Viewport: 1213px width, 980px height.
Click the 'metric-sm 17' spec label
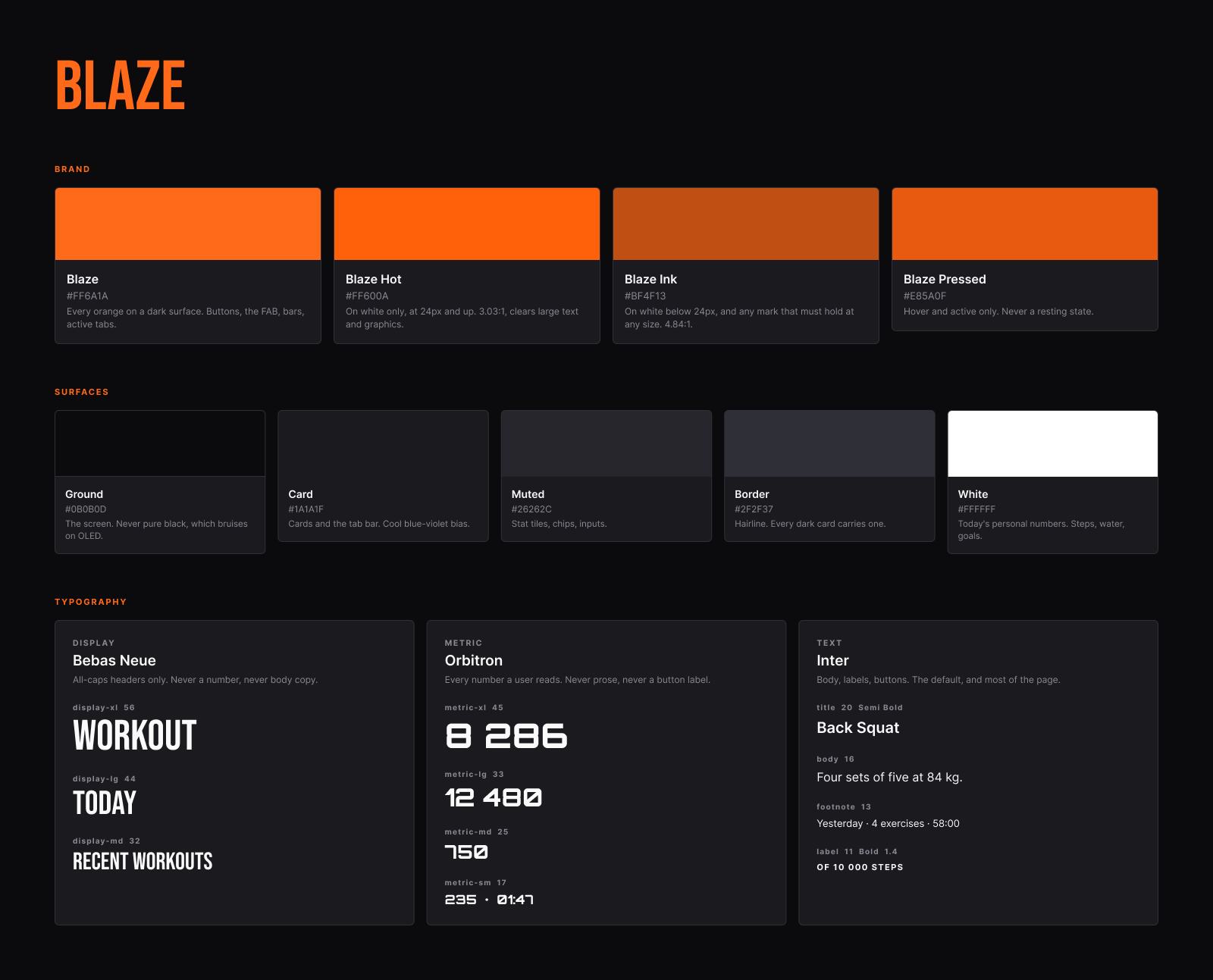tap(475, 883)
